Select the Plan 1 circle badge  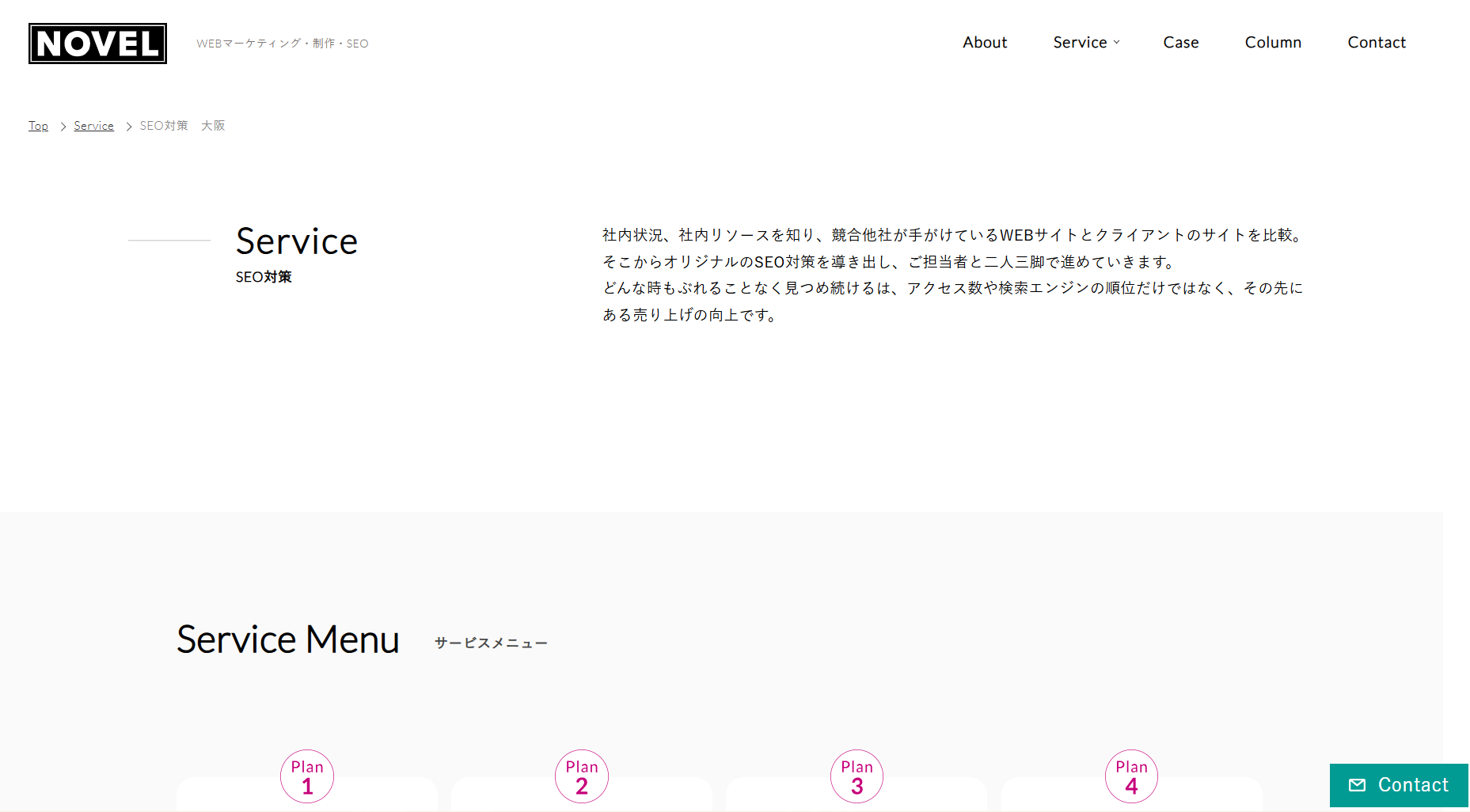[x=306, y=776]
